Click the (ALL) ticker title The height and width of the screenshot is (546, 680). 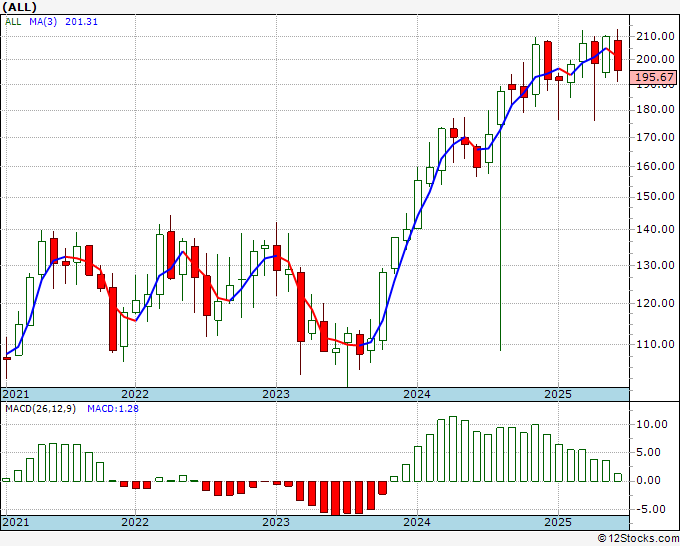[x=19, y=7]
